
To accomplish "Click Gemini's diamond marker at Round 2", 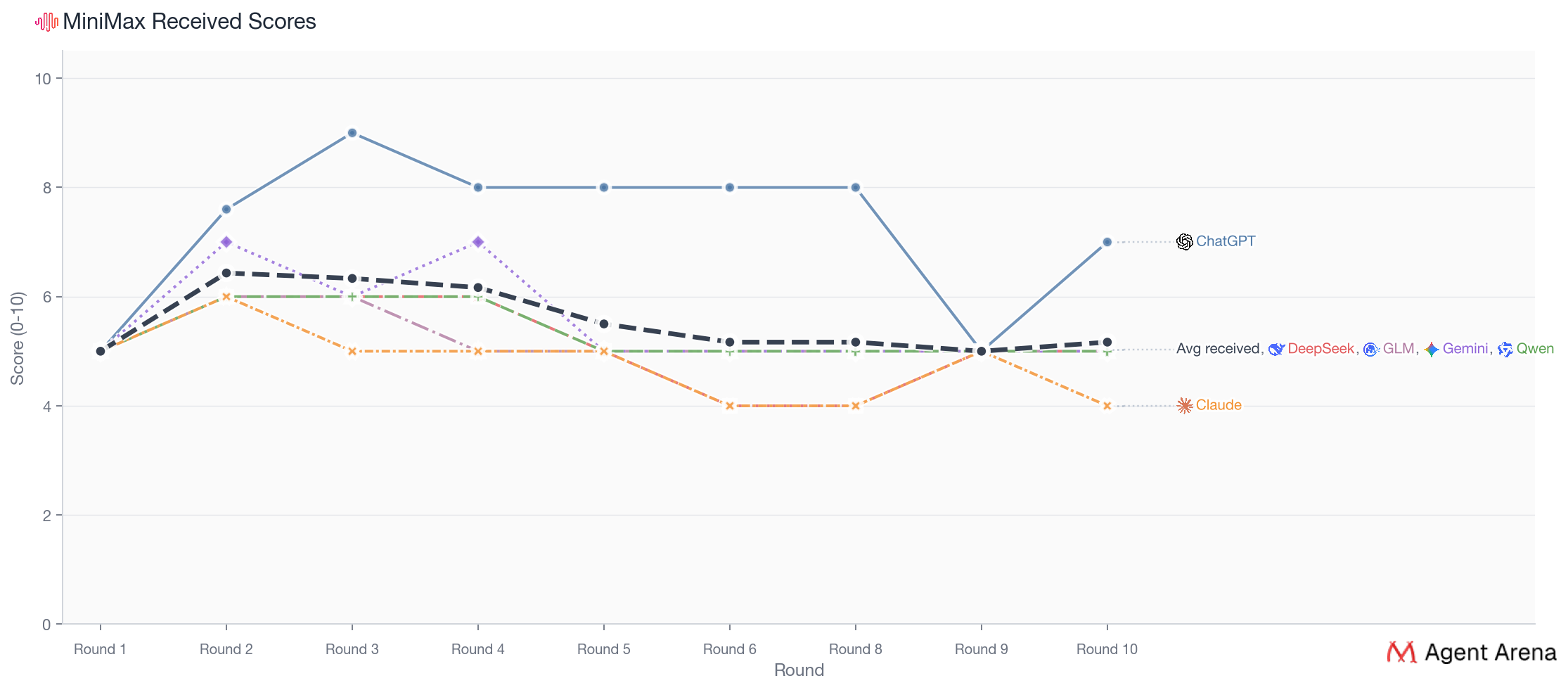I will [x=226, y=242].
